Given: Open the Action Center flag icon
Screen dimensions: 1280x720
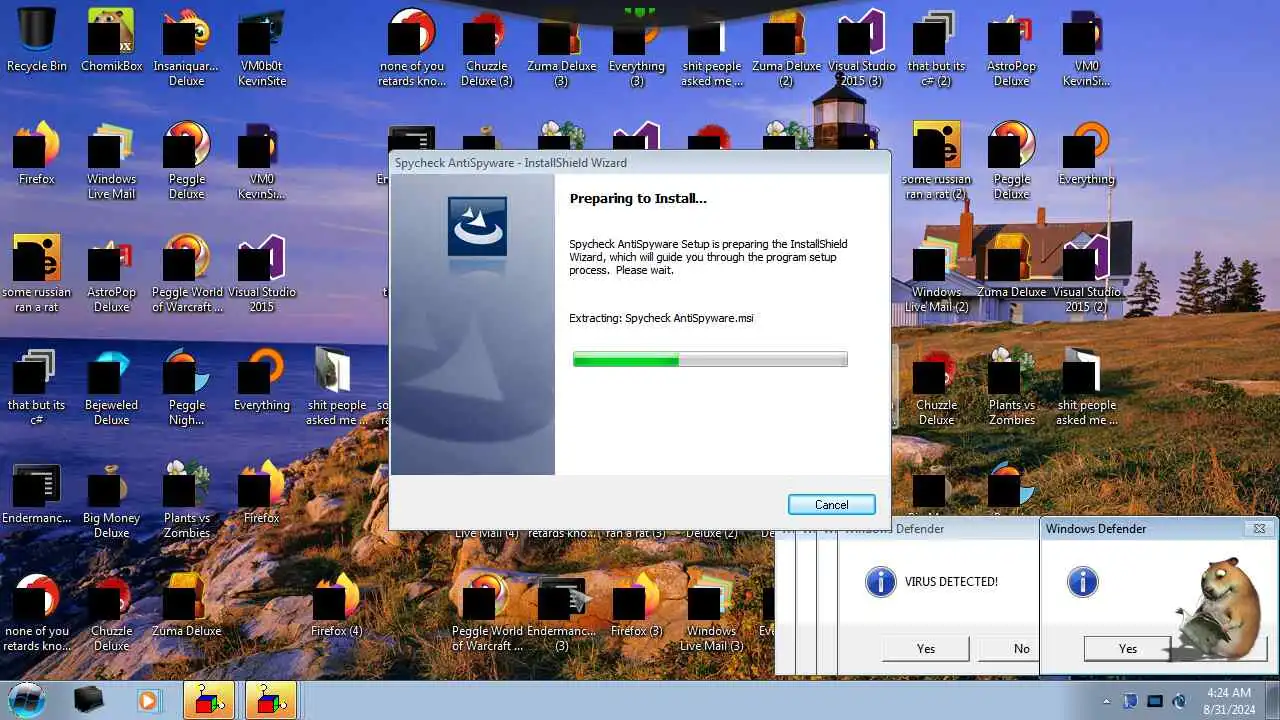Looking at the screenshot, I should (1131, 701).
